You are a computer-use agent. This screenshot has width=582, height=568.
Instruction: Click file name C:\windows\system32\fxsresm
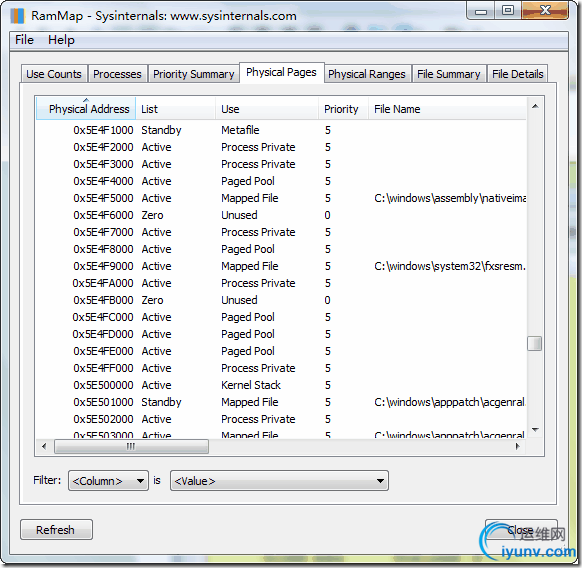pos(450,266)
